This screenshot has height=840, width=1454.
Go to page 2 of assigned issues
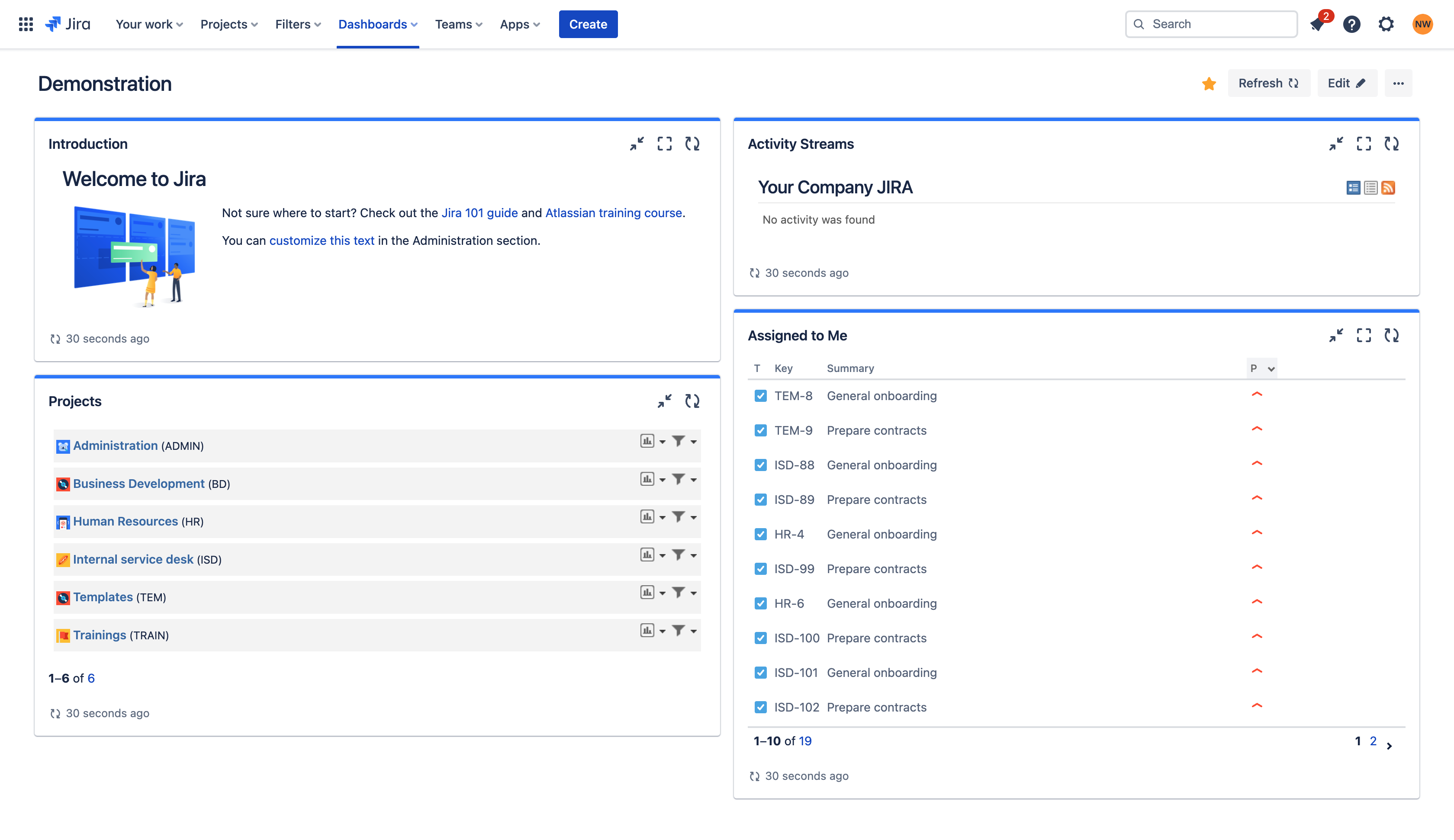(1373, 741)
